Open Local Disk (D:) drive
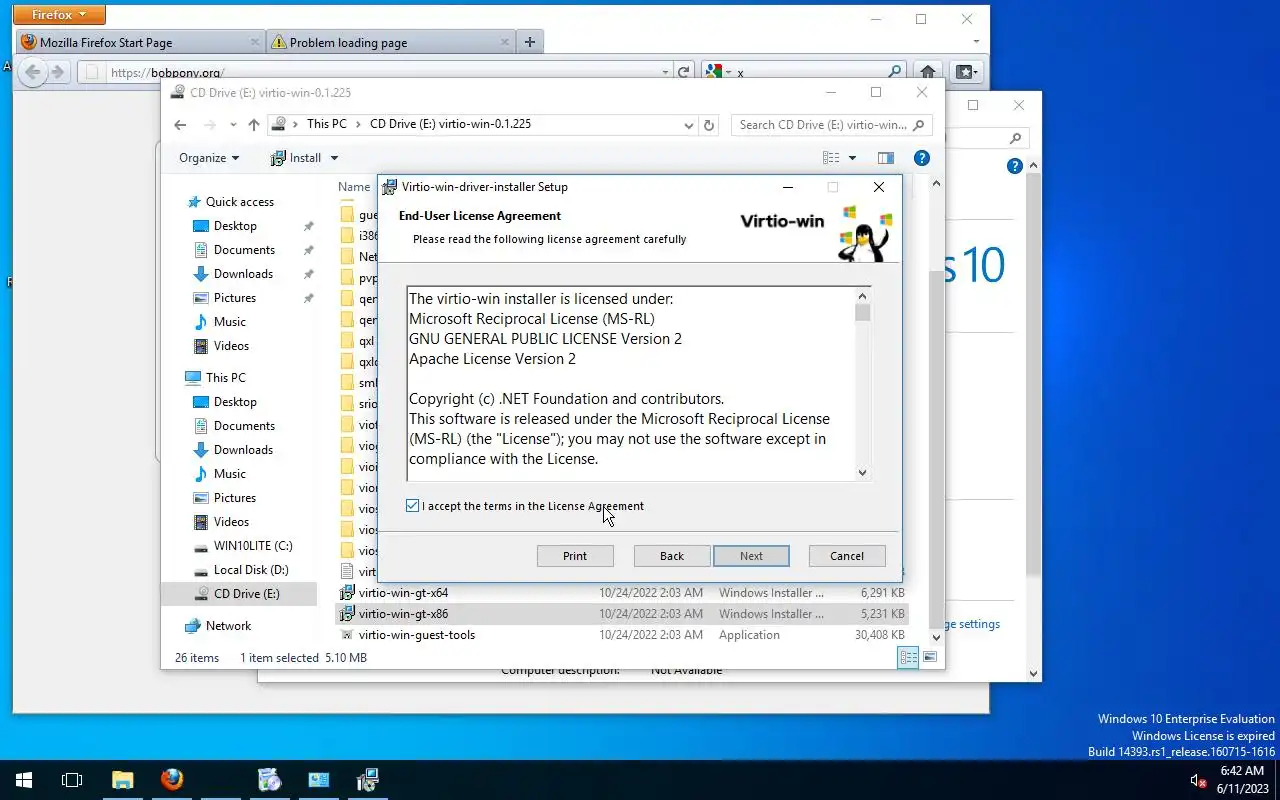Screen dimensions: 1280x800 (x=251, y=570)
